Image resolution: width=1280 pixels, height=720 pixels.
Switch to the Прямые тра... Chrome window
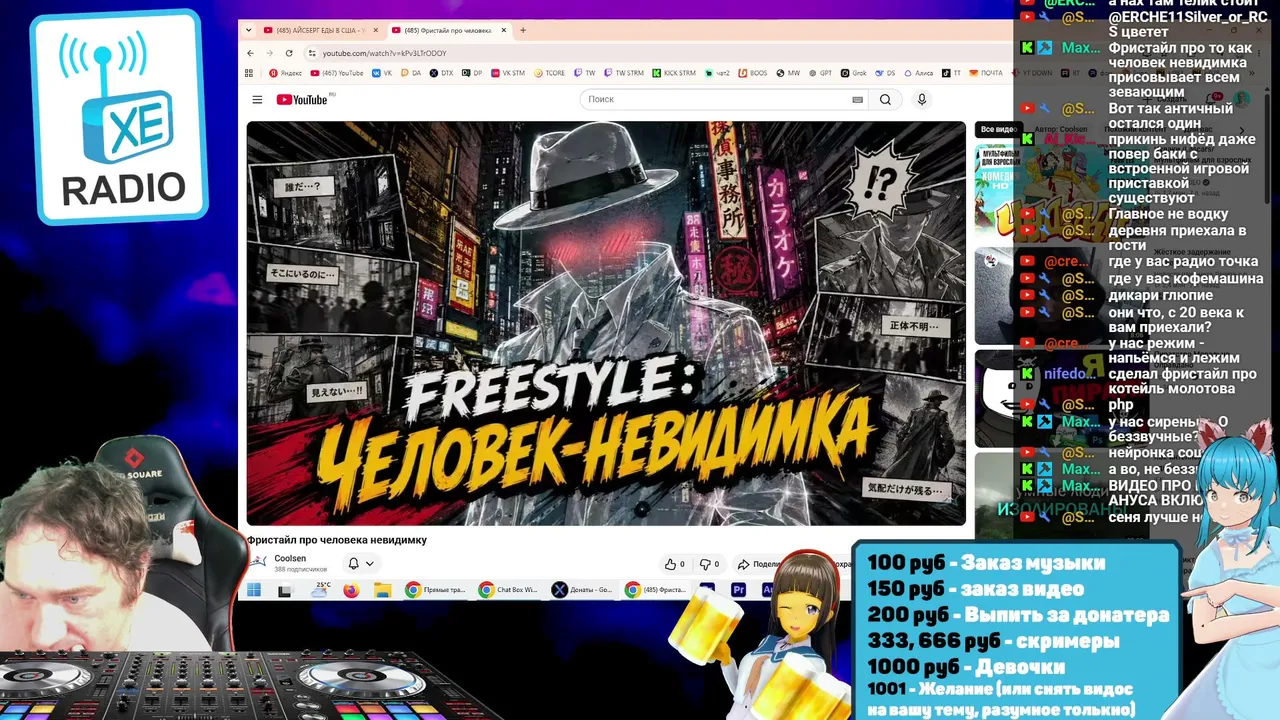[x=435, y=590]
